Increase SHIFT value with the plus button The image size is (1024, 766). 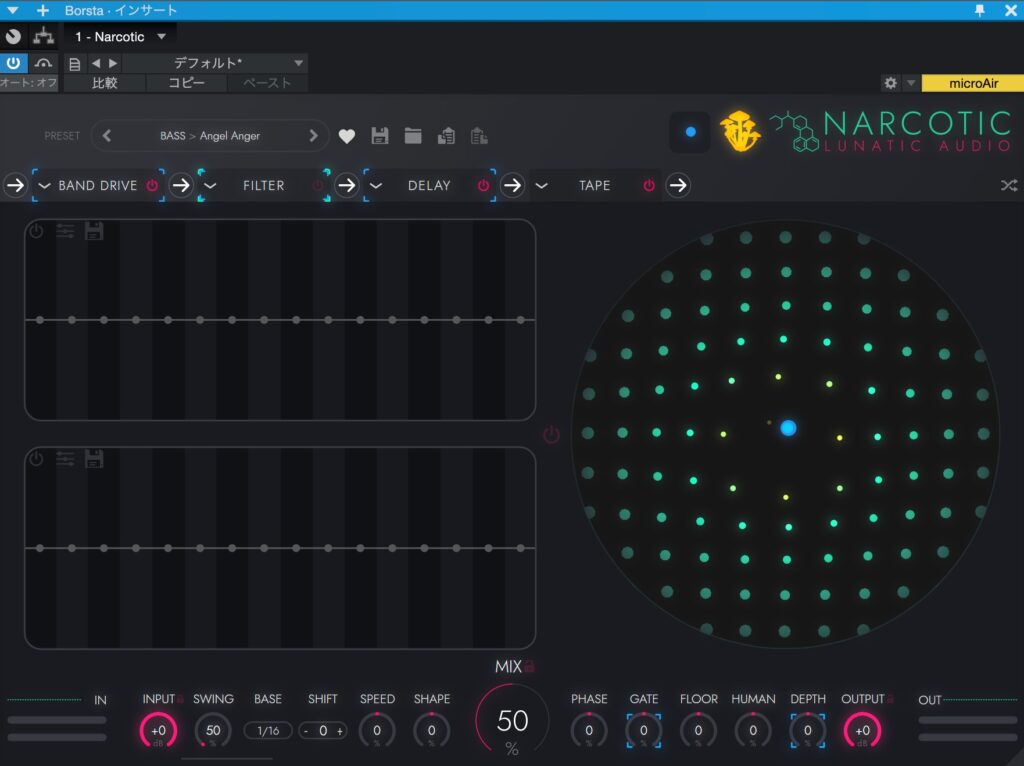coord(340,731)
